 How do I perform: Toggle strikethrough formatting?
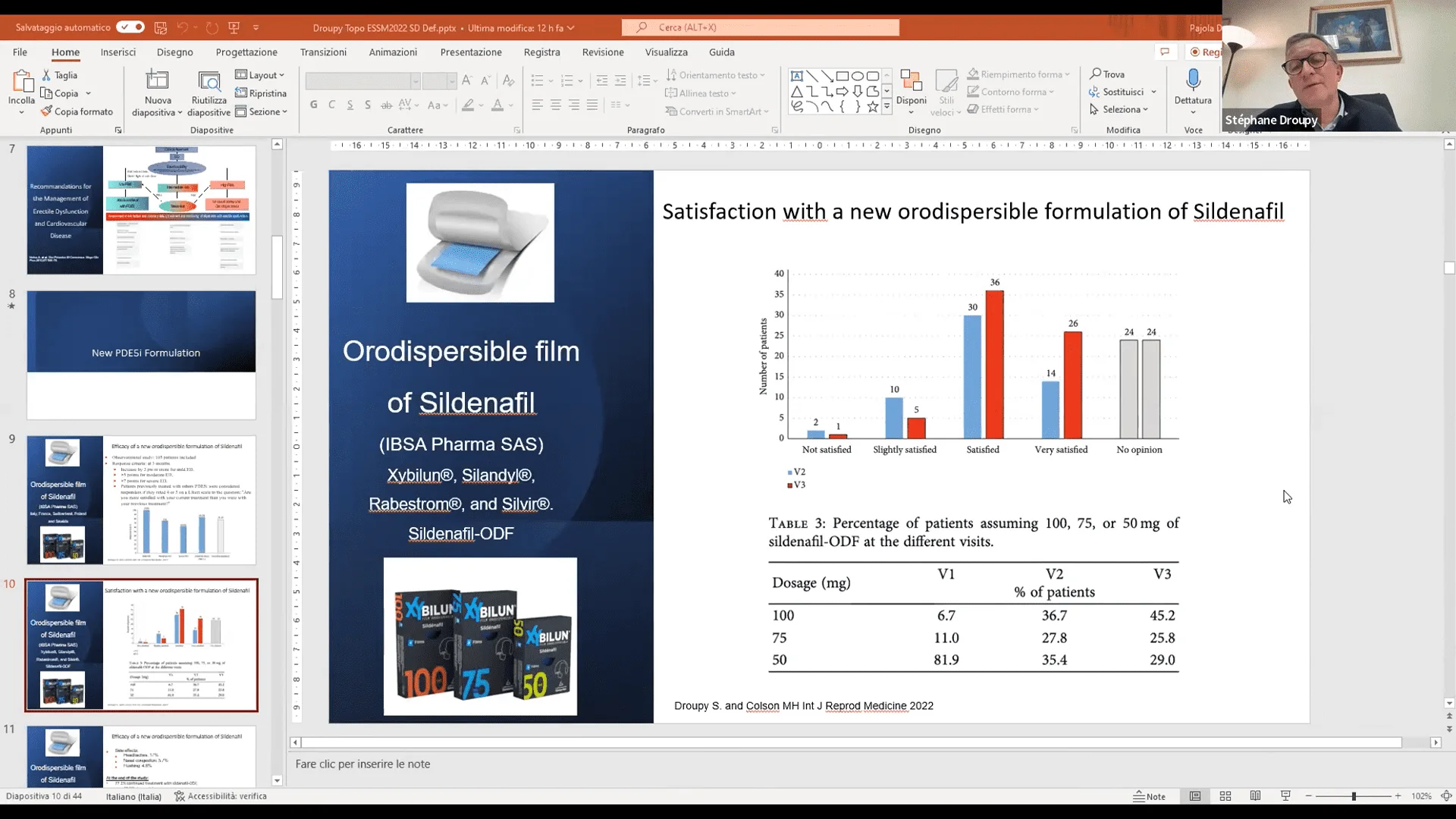coord(386,105)
